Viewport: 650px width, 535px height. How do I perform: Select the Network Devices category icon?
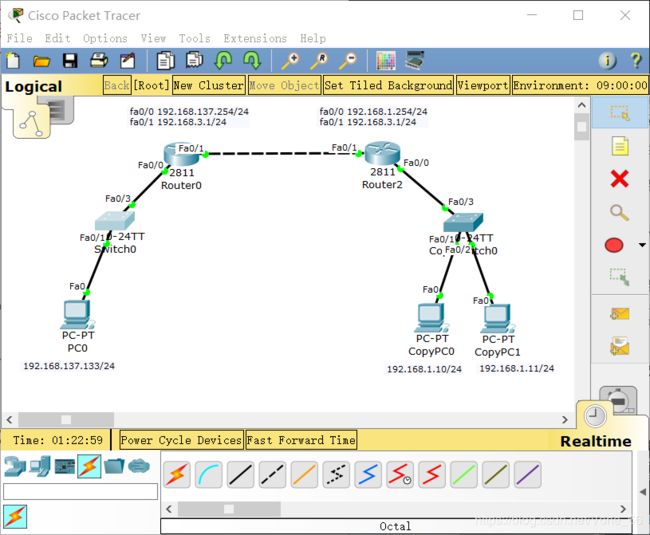[15, 466]
